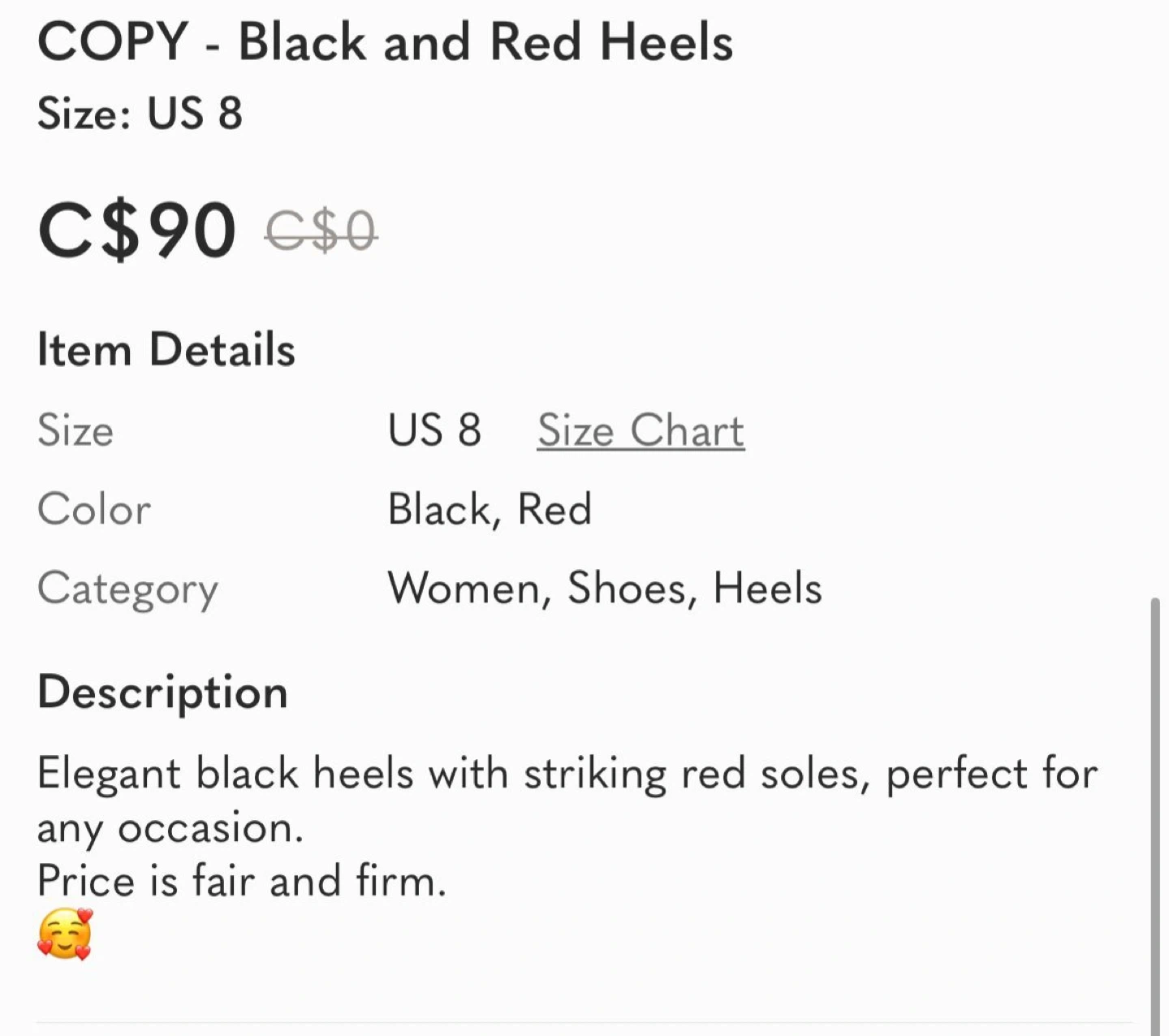Select the "Red" color value in details

pos(554,510)
